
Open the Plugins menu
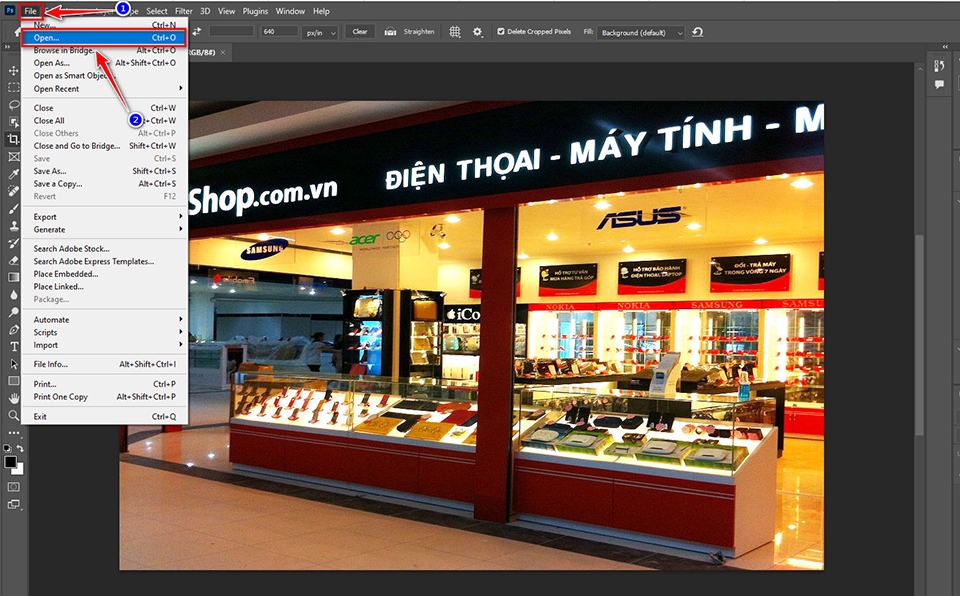tap(255, 11)
